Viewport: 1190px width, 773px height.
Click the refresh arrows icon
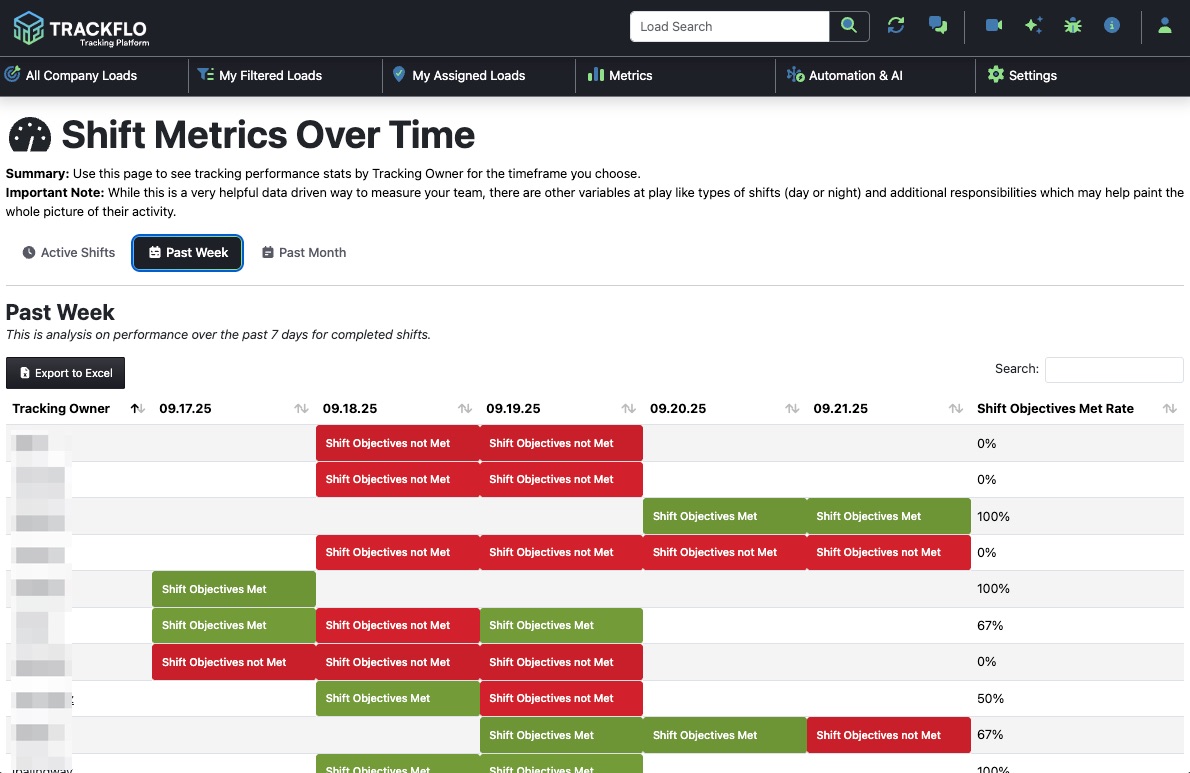pos(896,26)
